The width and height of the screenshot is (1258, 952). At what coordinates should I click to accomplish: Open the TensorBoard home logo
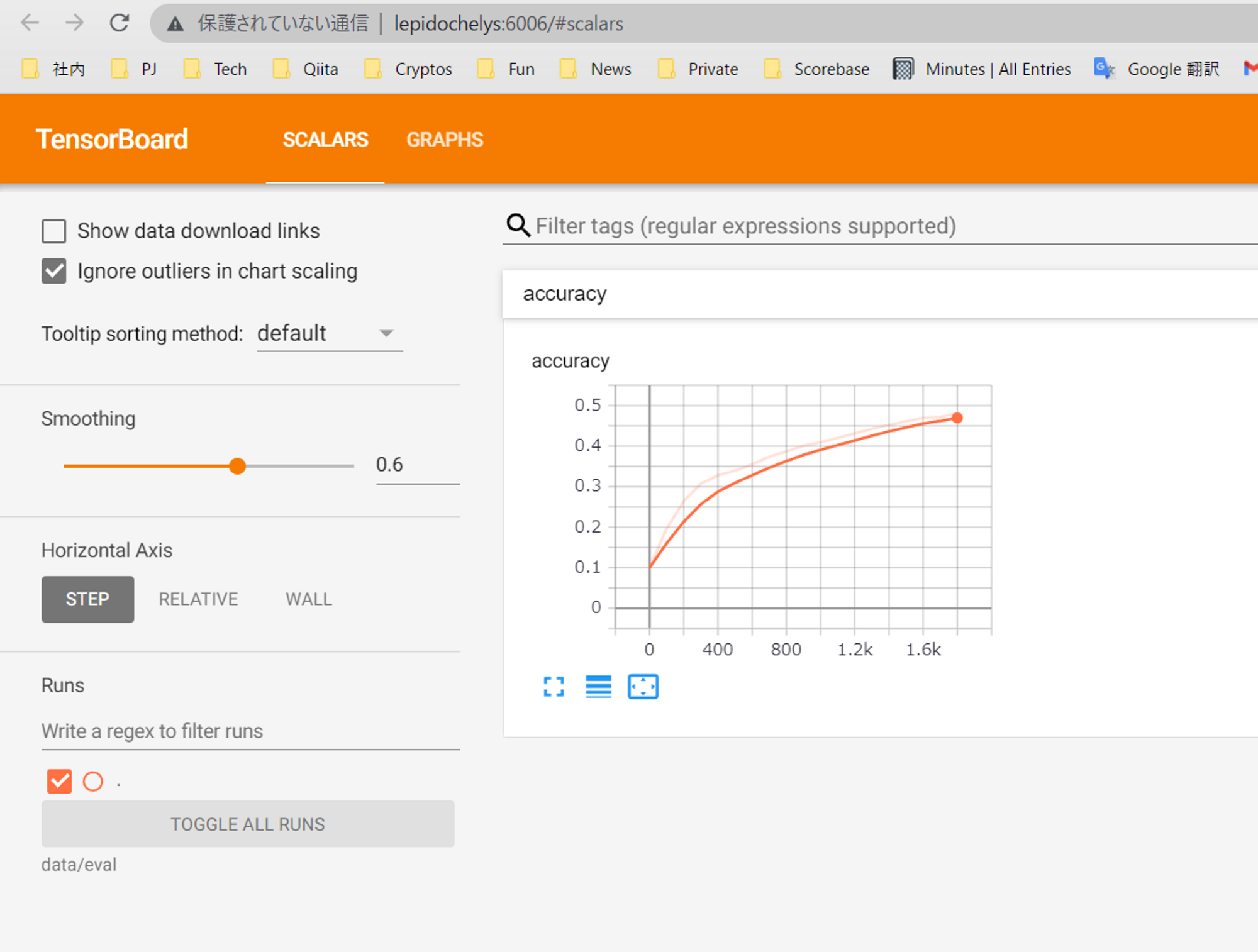coord(112,139)
